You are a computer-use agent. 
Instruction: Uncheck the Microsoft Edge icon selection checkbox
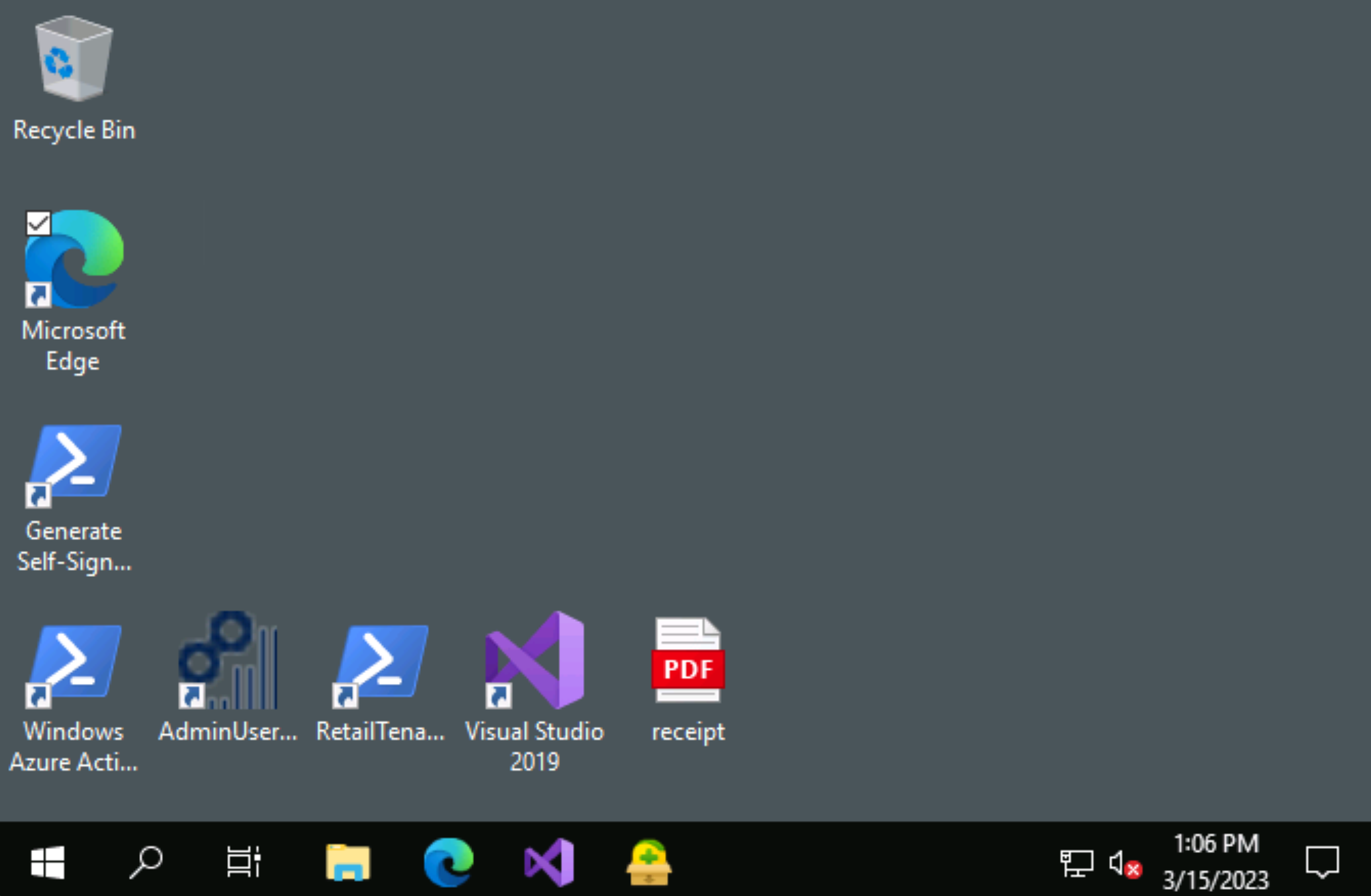point(38,223)
